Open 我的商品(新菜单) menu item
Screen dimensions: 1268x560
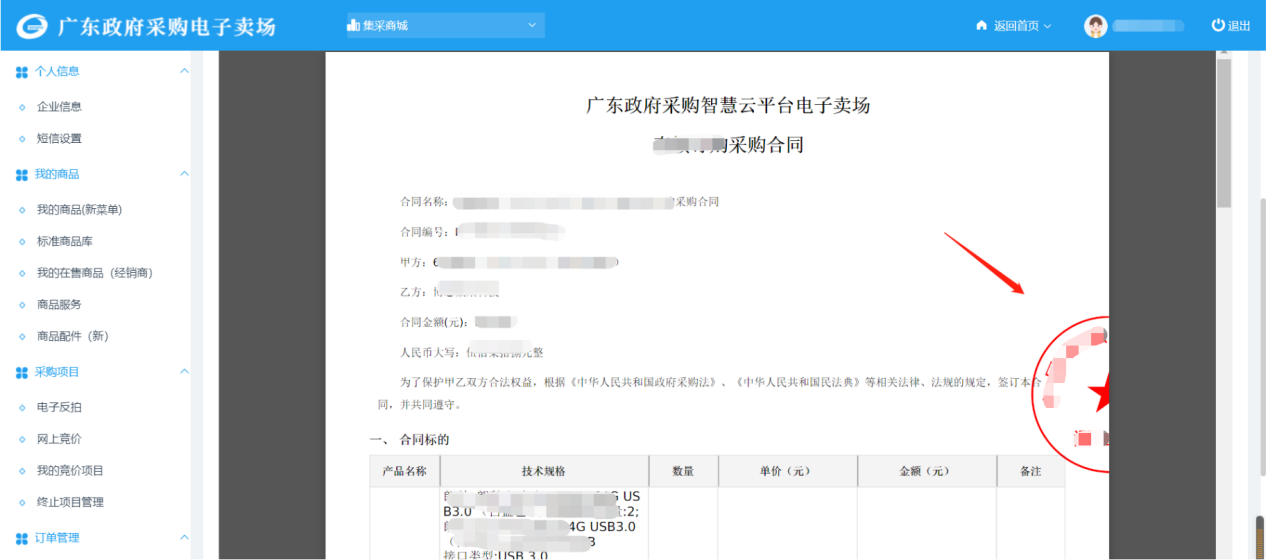(x=79, y=209)
